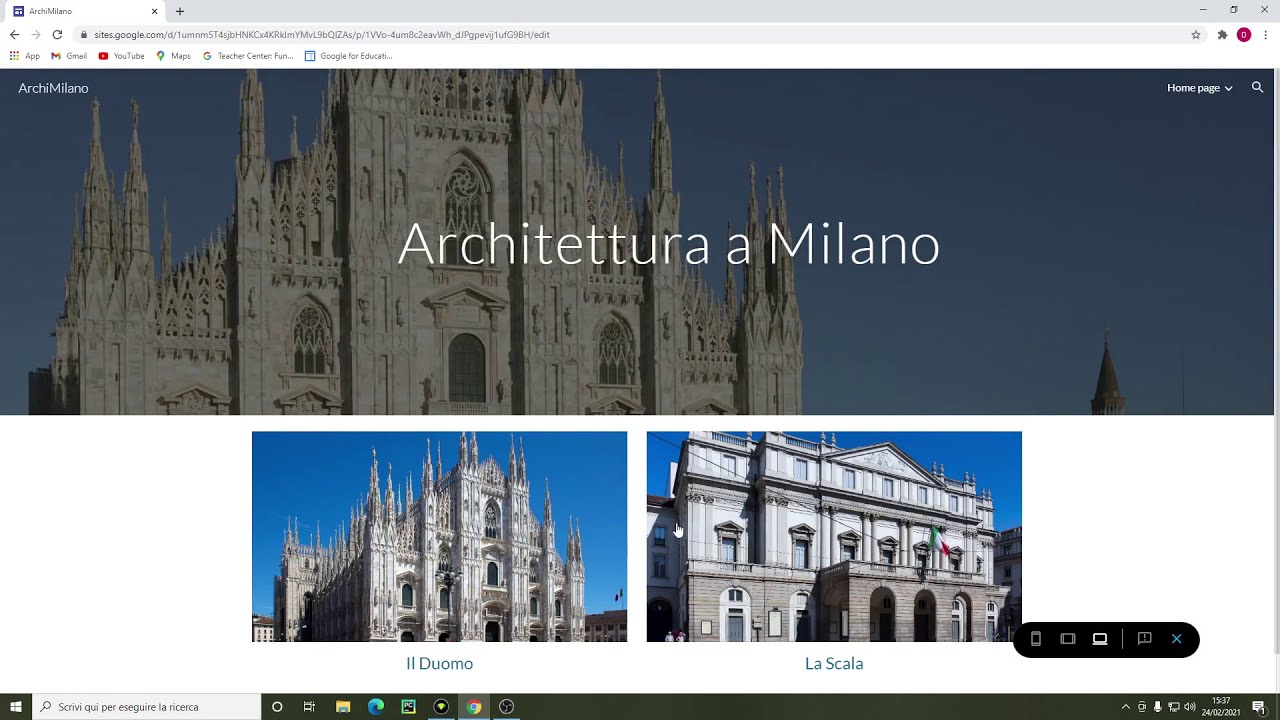Open the Windows notification center
Image resolution: width=1280 pixels, height=720 pixels.
[1259, 707]
